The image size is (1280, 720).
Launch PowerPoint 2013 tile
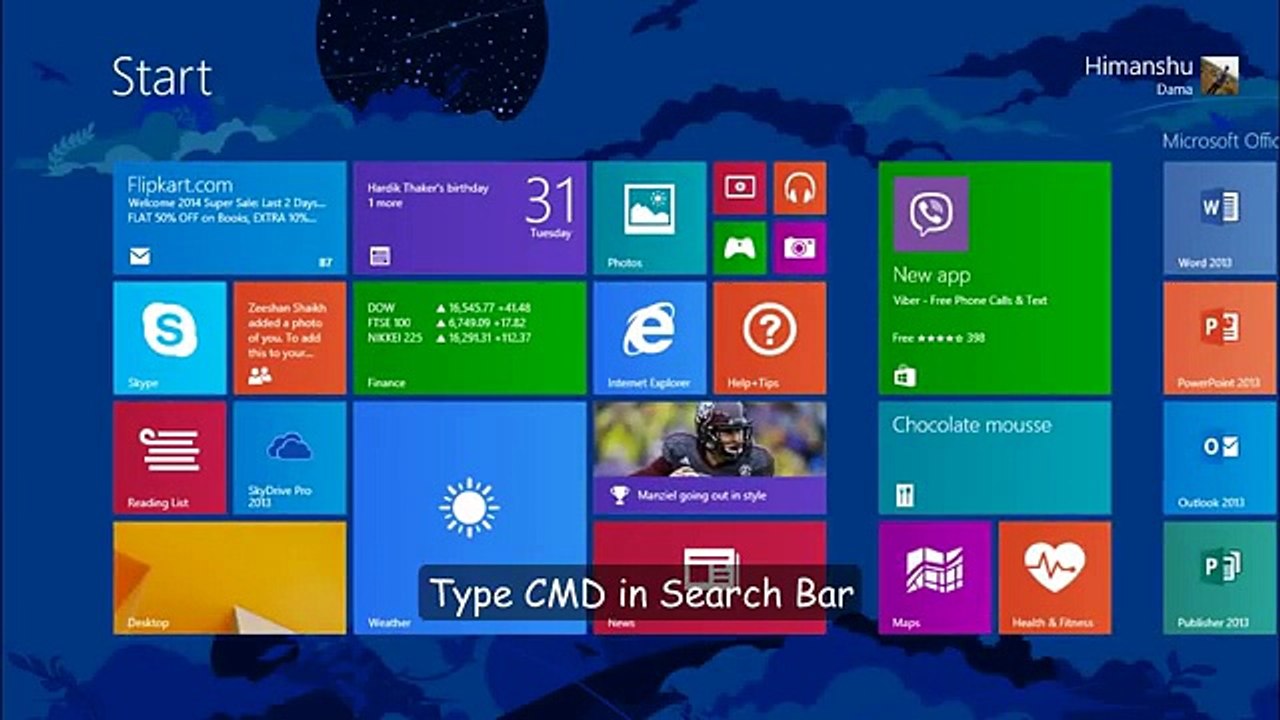pyautogui.click(x=1221, y=338)
